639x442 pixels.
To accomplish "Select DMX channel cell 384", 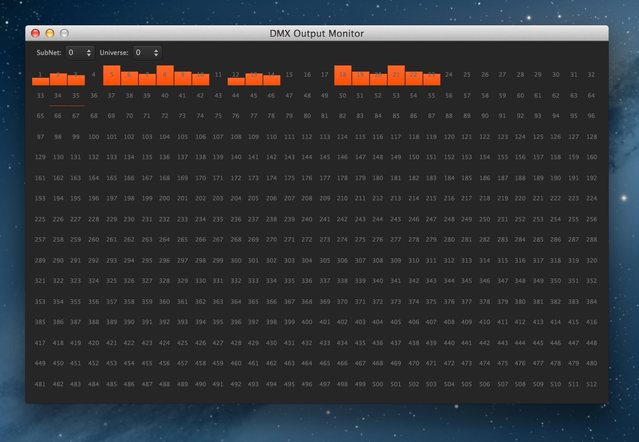I will pos(591,302).
